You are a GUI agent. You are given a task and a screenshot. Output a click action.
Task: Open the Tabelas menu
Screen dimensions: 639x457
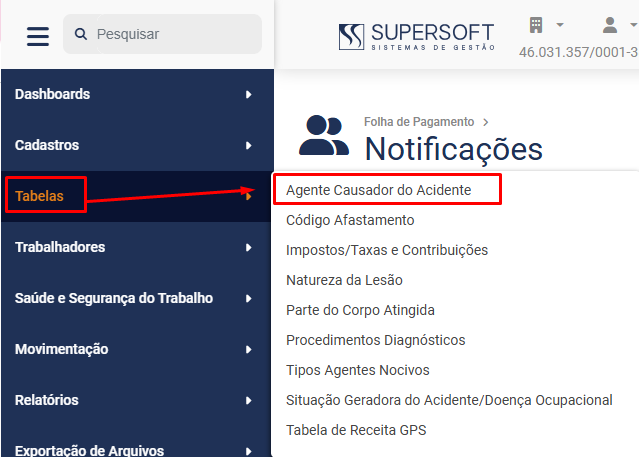(39, 196)
